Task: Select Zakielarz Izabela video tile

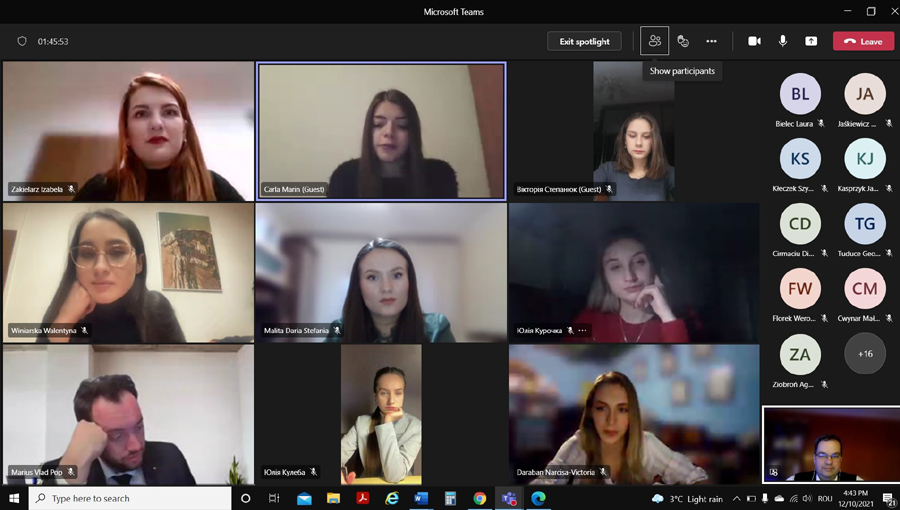Action: (x=129, y=131)
